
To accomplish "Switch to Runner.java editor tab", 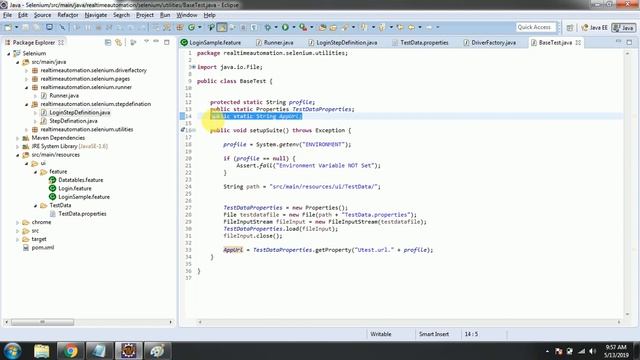I will (275, 42).
